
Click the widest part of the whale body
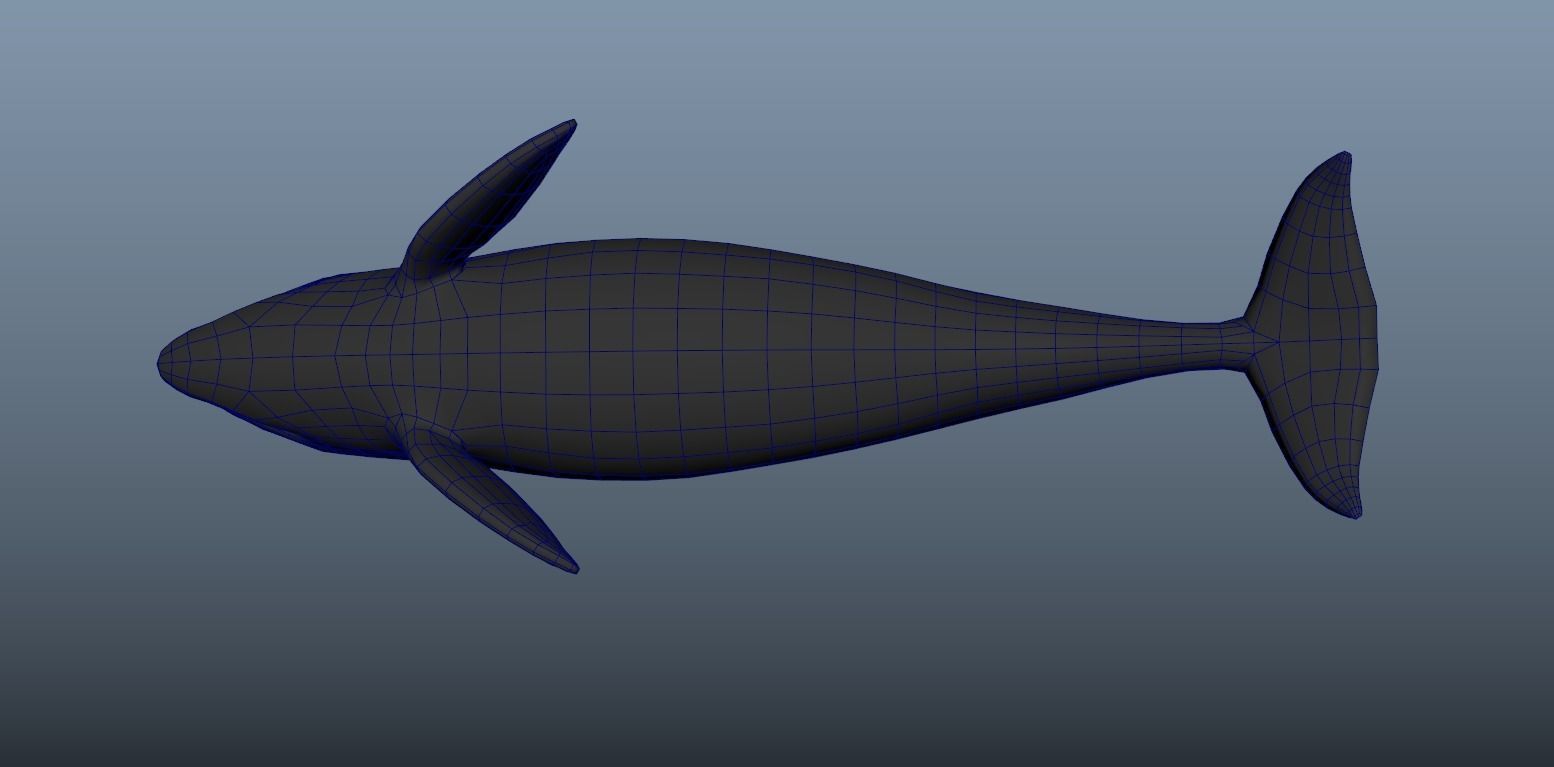pyautogui.click(x=640, y=358)
